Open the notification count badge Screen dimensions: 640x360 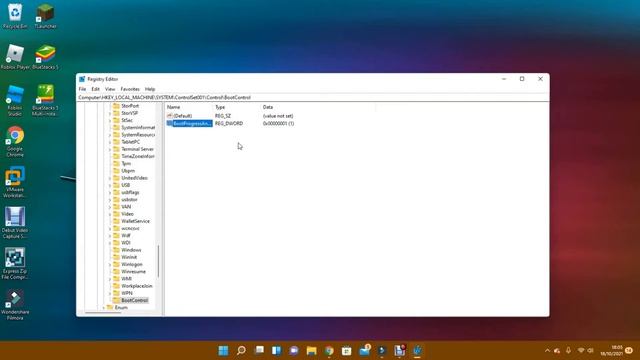pos(629,350)
